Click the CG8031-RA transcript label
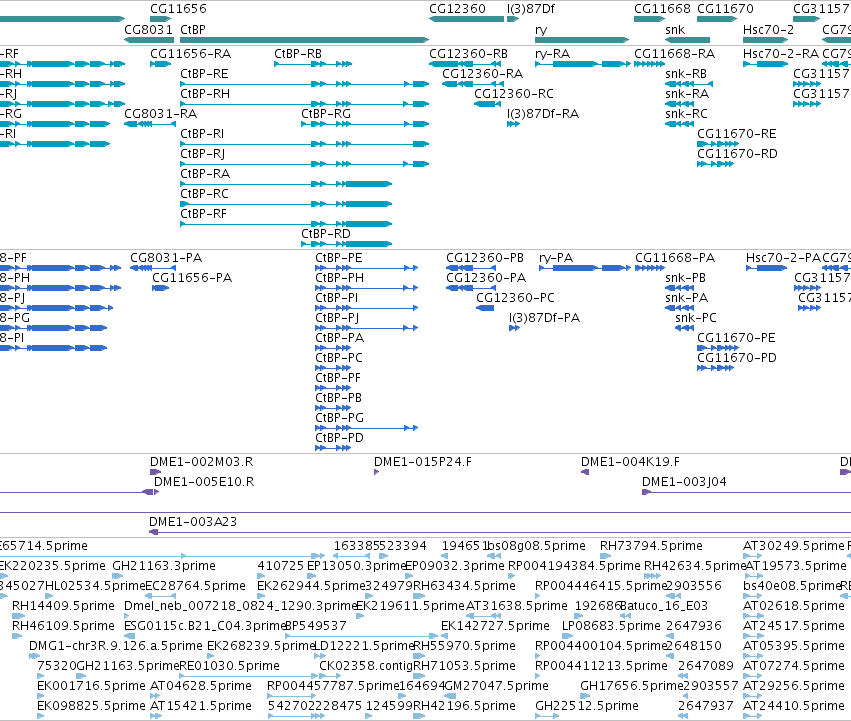Viewport: 851px width, 721px height. point(161,114)
